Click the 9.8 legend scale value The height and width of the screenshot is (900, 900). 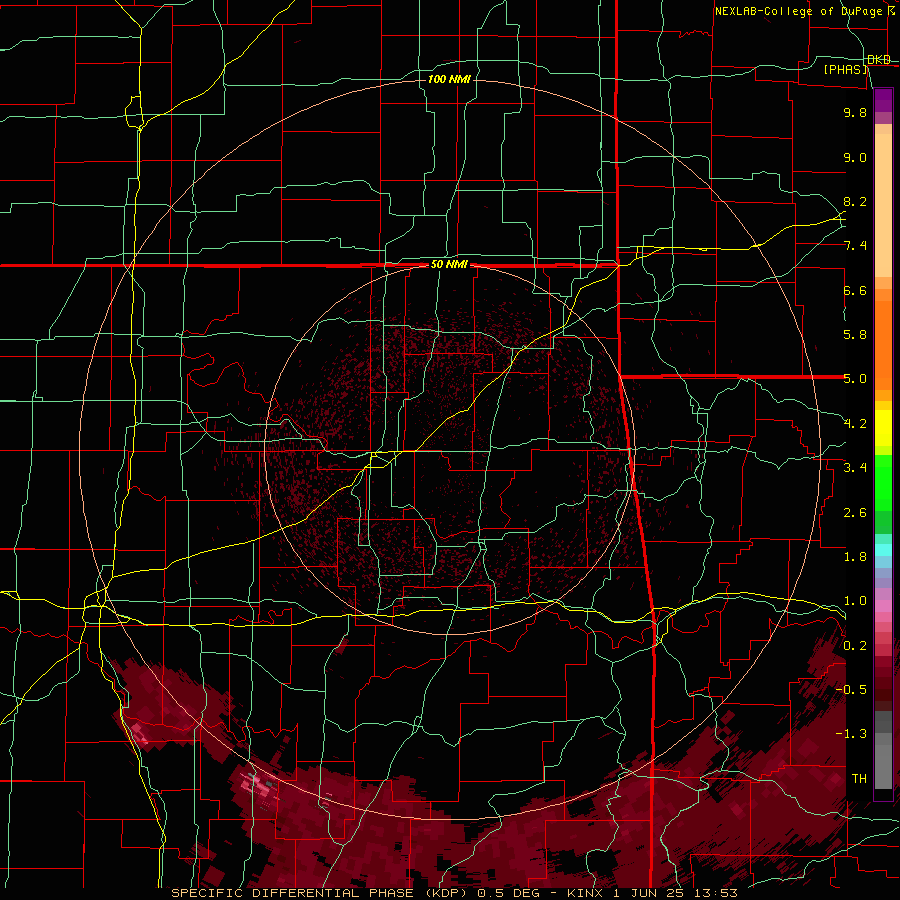pyautogui.click(x=855, y=112)
